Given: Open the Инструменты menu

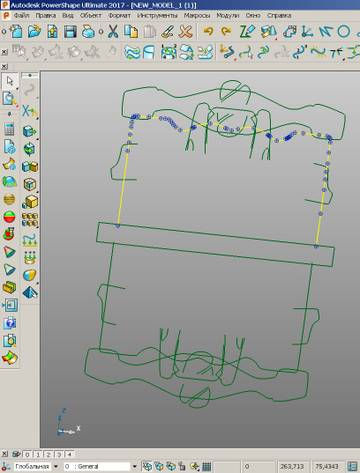Looking at the screenshot, I should click(157, 15).
